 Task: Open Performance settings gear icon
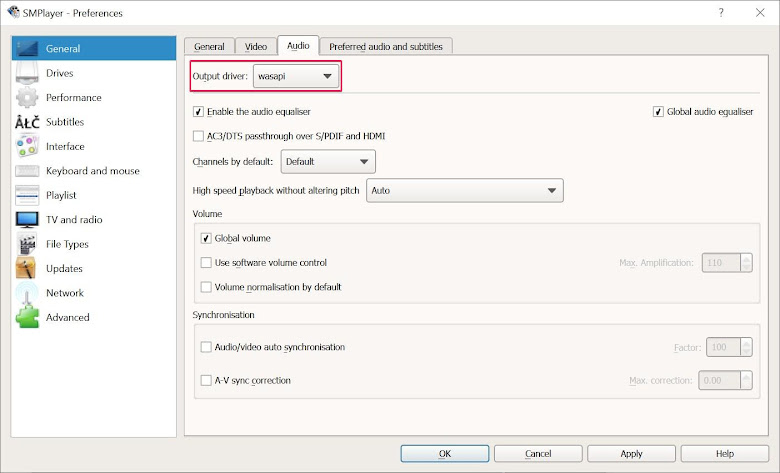click(x=27, y=97)
